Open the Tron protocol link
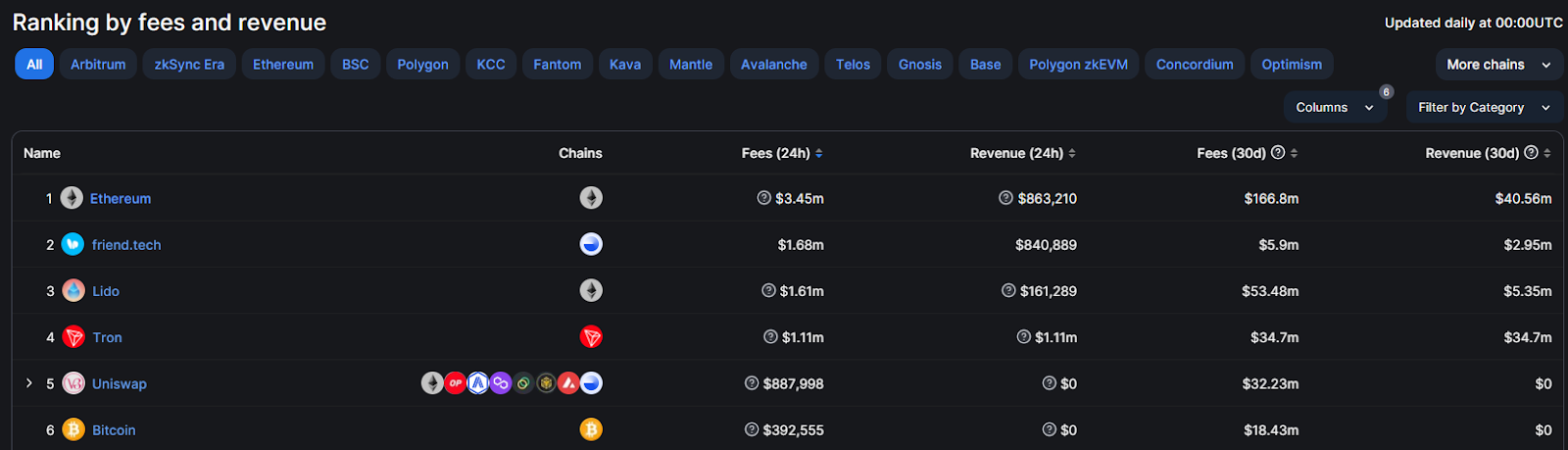1568x450 pixels. pos(108,337)
